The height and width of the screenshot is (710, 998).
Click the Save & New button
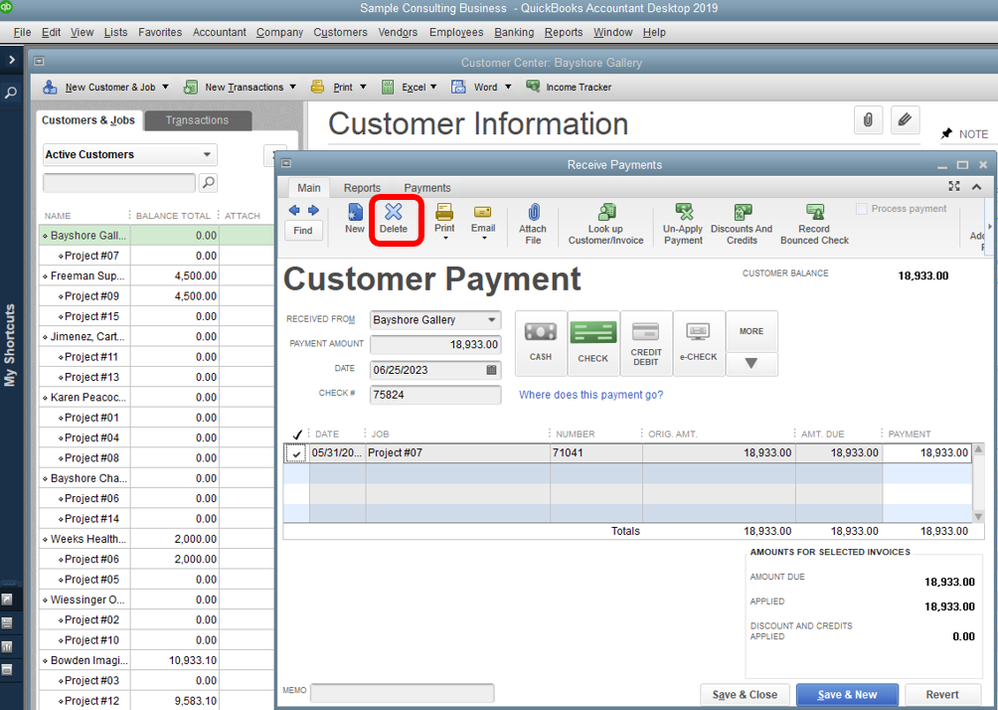(x=847, y=695)
